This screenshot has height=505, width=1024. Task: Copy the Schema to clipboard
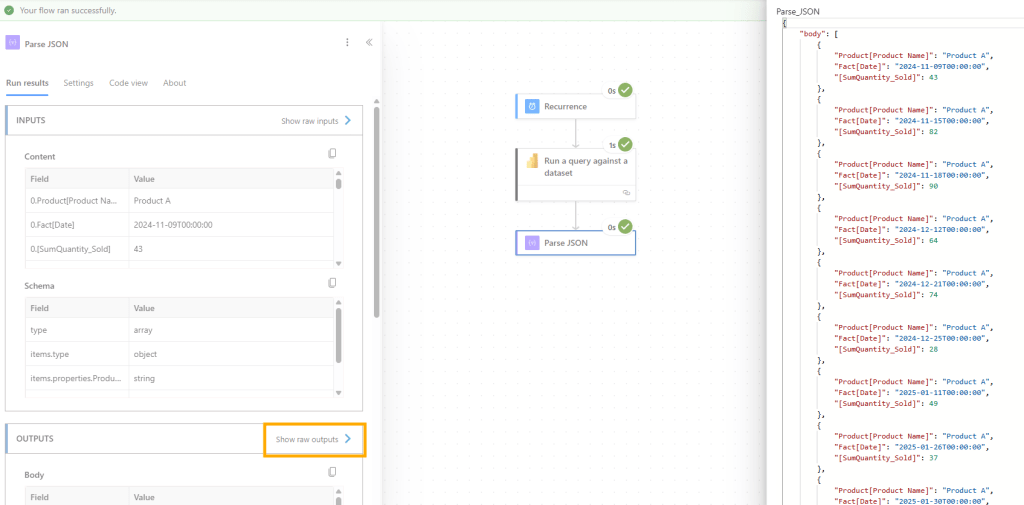click(333, 283)
